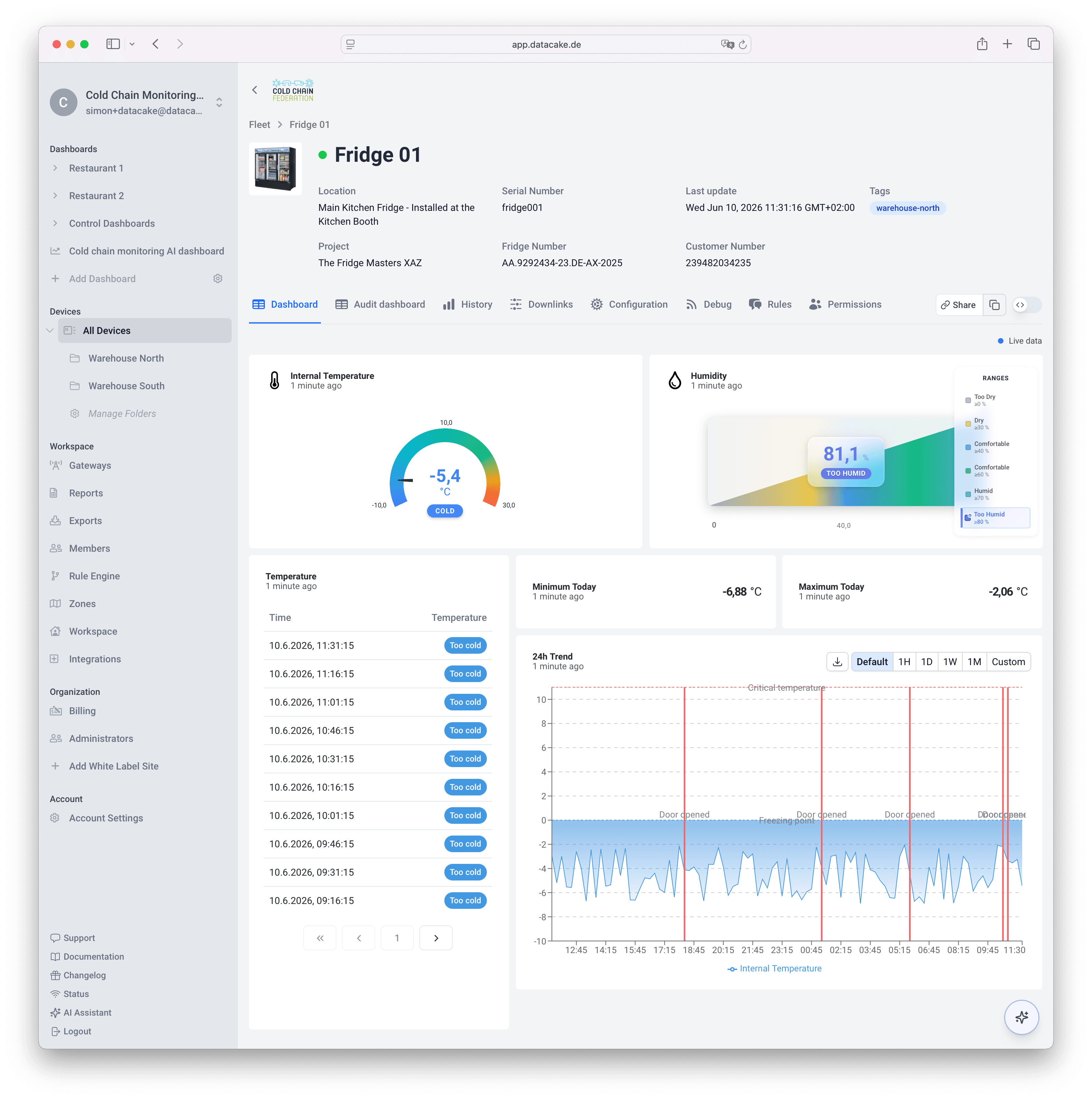
Task: Open Gateways in the Workspace section
Action: [90, 465]
